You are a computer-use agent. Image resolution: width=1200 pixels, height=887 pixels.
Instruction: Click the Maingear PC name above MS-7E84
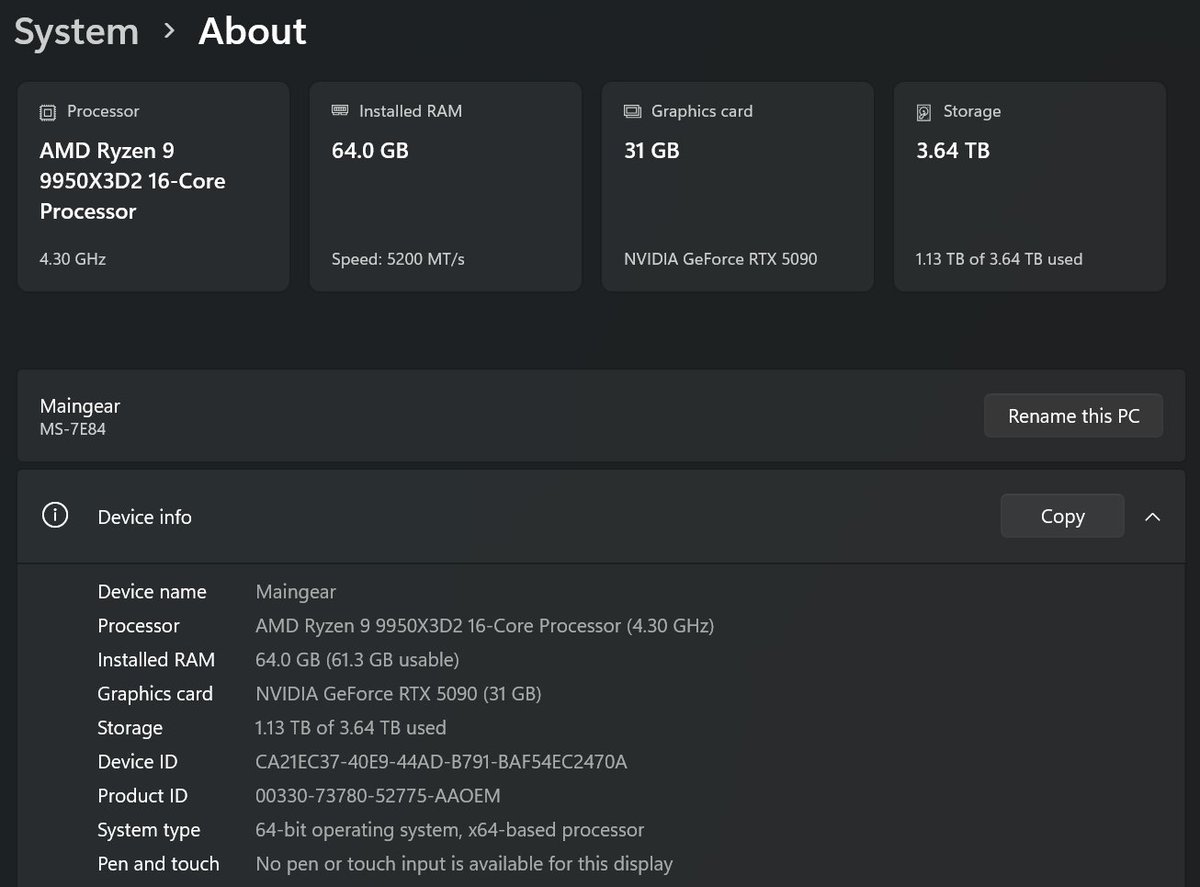[x=80, y=406]
